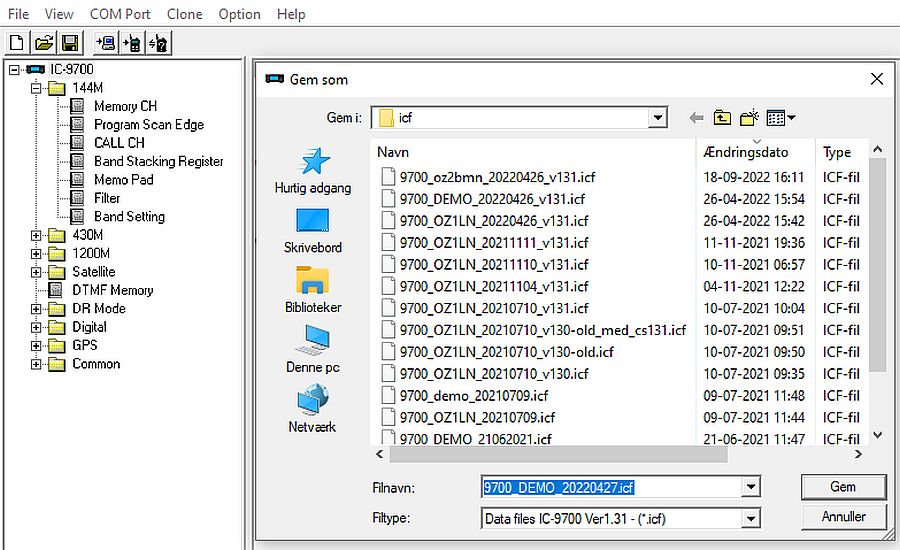Screen dimensions: 900x550
Task: Click the Save floppy disk toolbar icon
Action: [70, 43]
